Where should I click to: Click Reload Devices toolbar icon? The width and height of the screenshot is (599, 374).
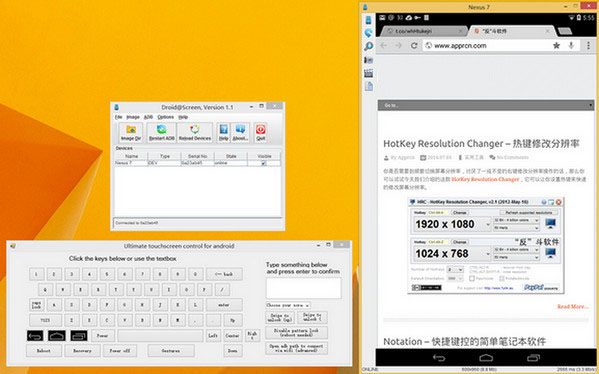coord(195,133)
